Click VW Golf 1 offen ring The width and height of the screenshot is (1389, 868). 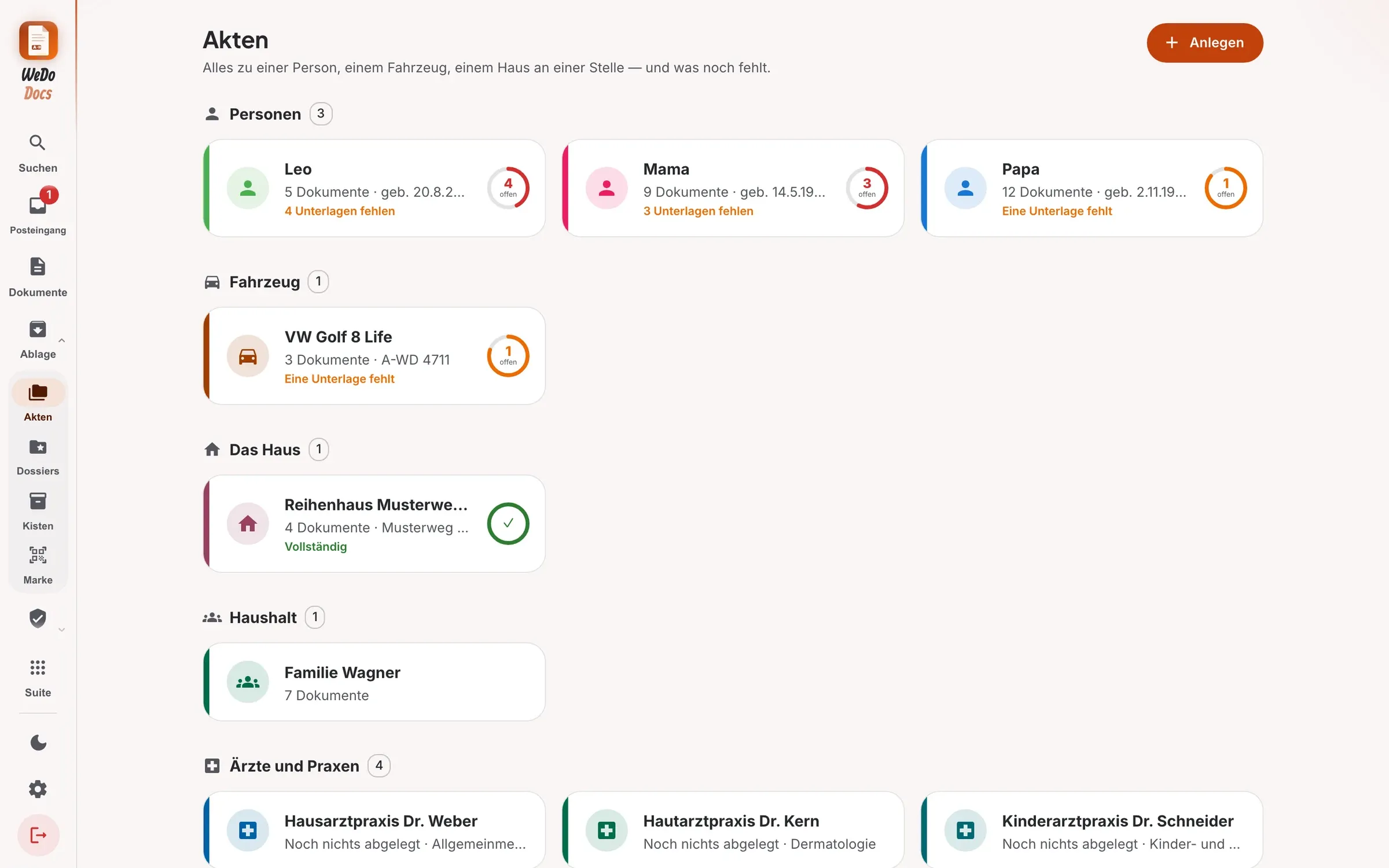point(508,356)
